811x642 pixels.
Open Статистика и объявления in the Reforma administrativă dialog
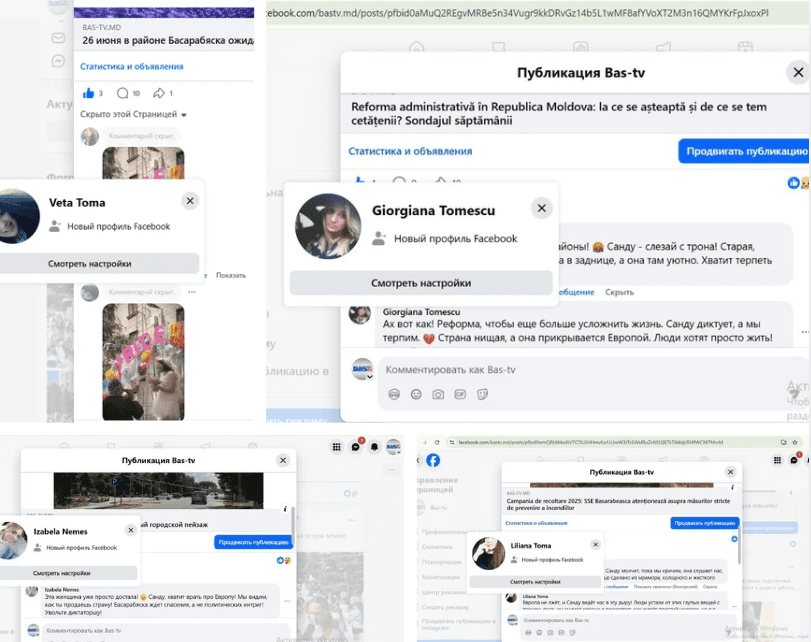click(410, 151)
